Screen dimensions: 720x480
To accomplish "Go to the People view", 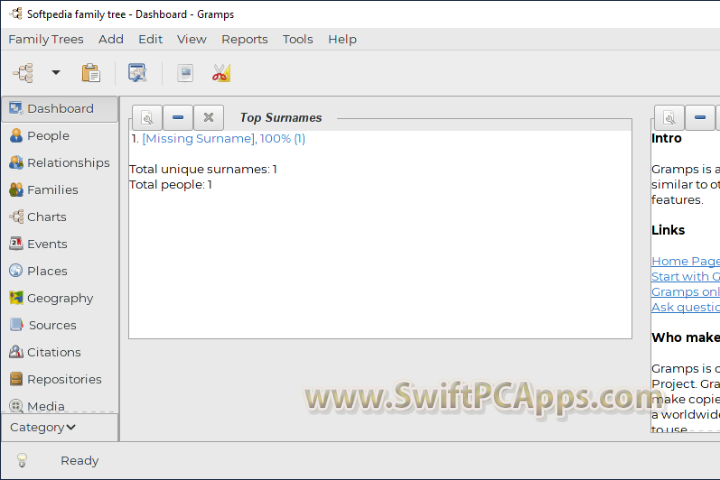I will tap(60, 136).
